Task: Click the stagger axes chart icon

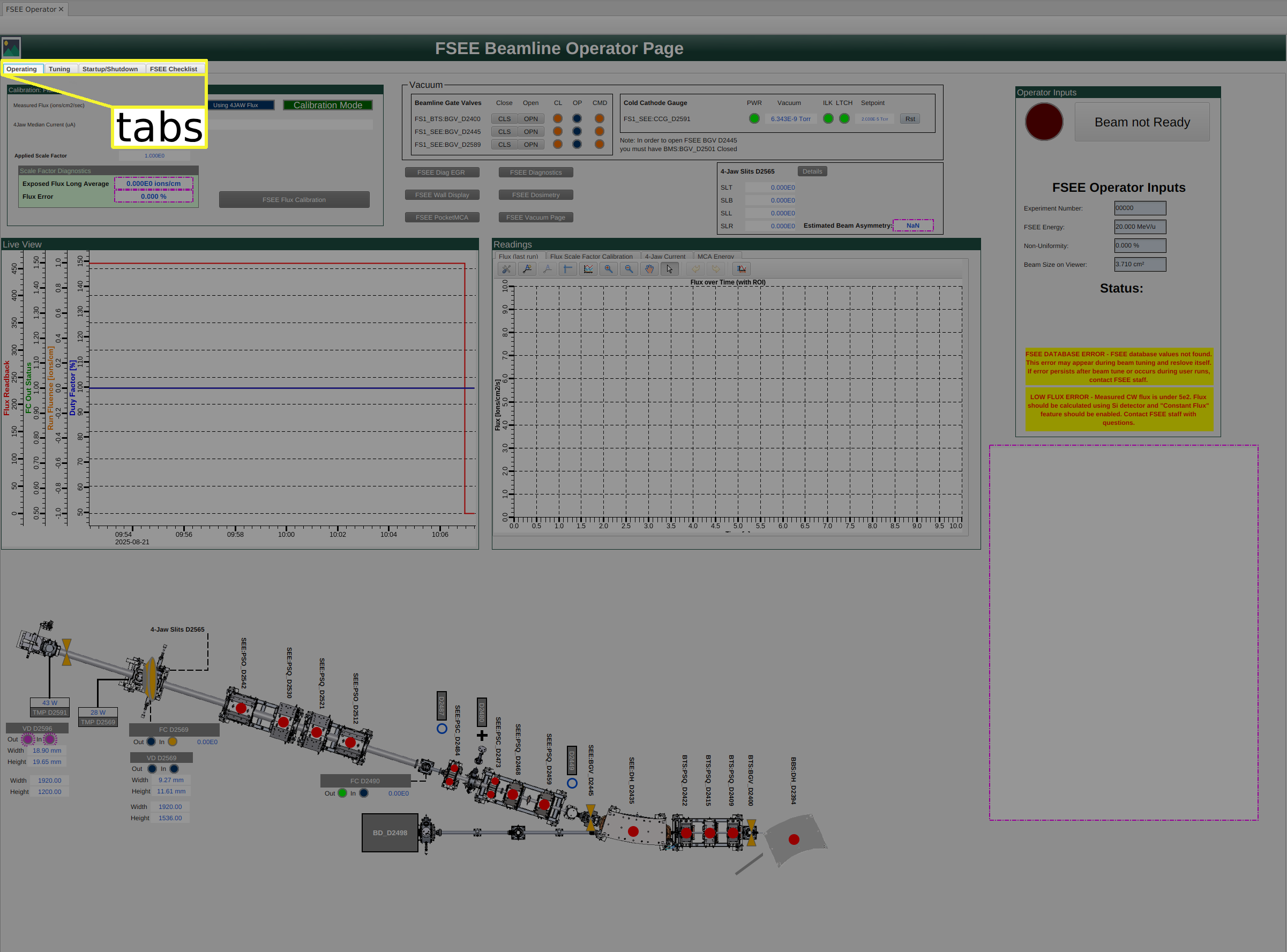Action: (x=588, y=269)
